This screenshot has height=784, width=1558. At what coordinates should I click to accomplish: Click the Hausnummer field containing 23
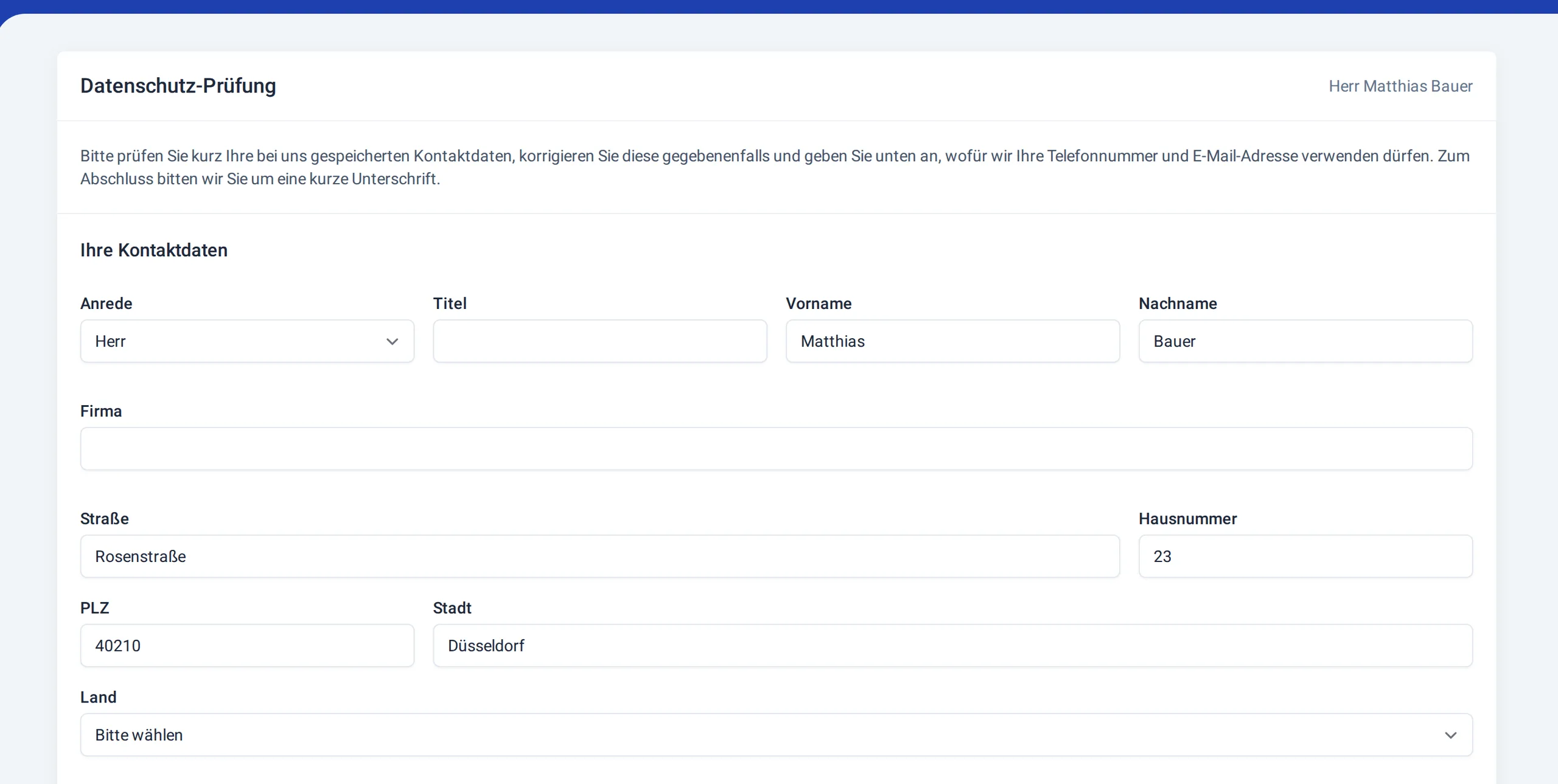pos(1305,557)
